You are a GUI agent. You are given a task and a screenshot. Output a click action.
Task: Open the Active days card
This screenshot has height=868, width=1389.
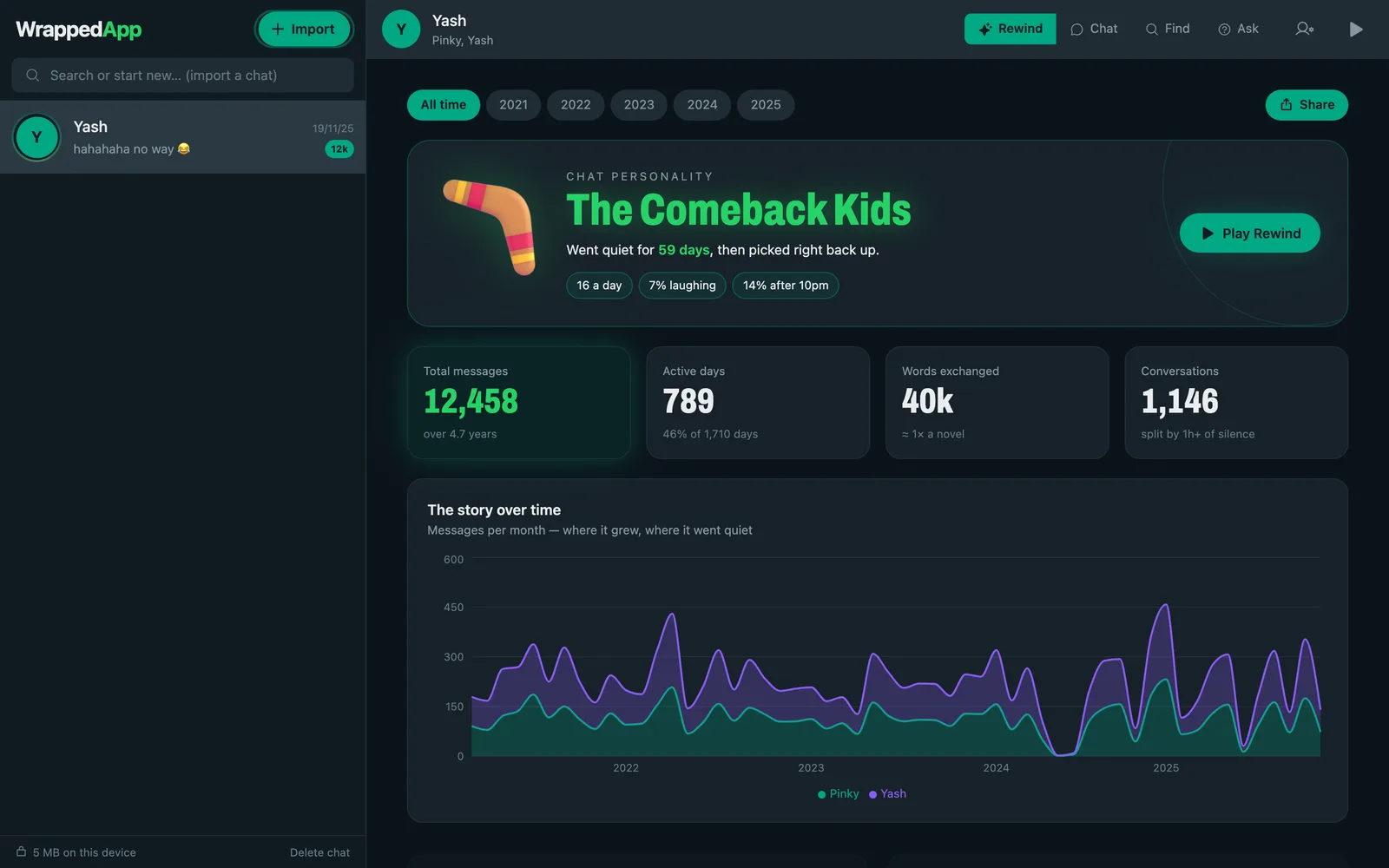[x=758, y=403]
